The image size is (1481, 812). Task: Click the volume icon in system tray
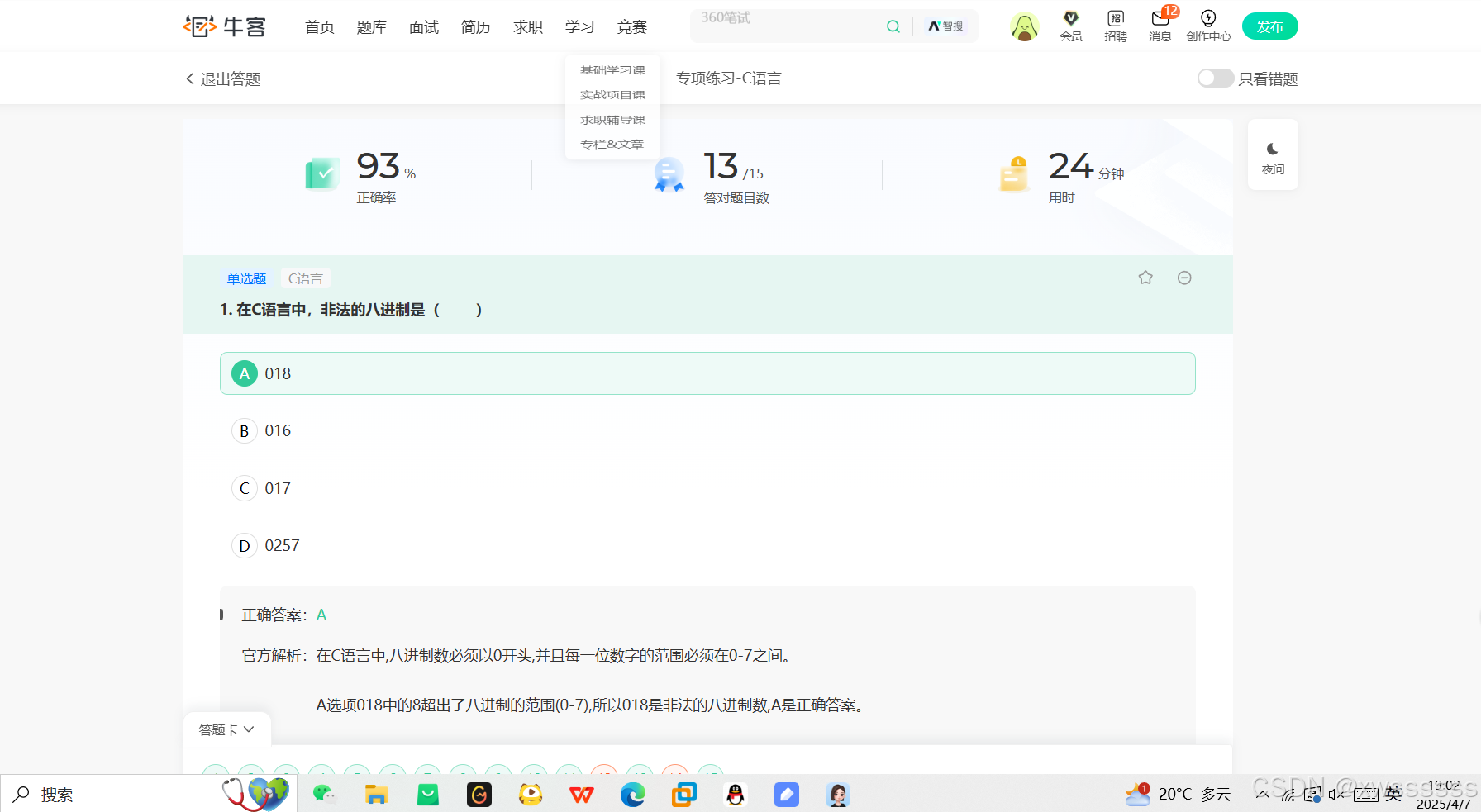coord(1336,795)
